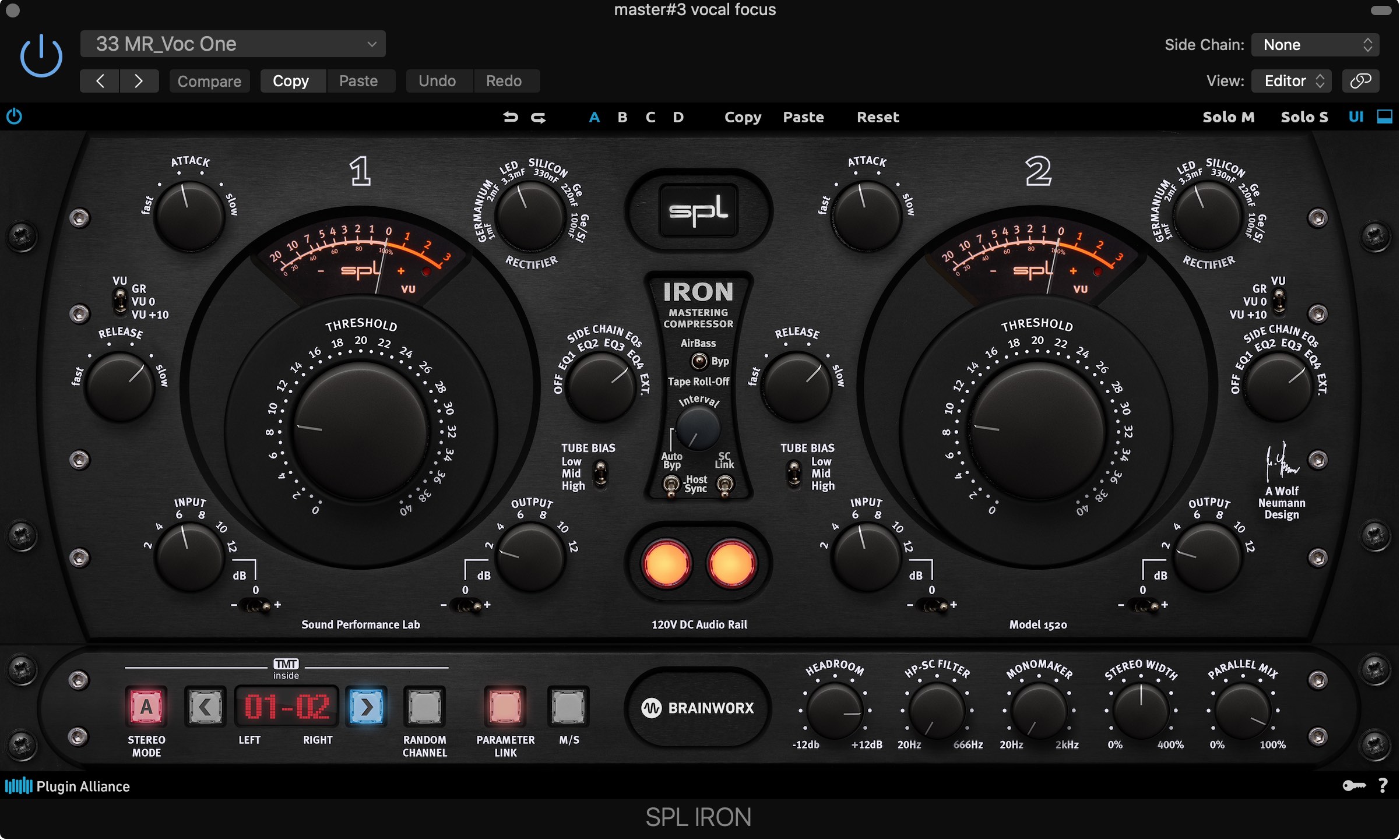Click the link chain icon beside View
1400x840 pixels.
1360,81
